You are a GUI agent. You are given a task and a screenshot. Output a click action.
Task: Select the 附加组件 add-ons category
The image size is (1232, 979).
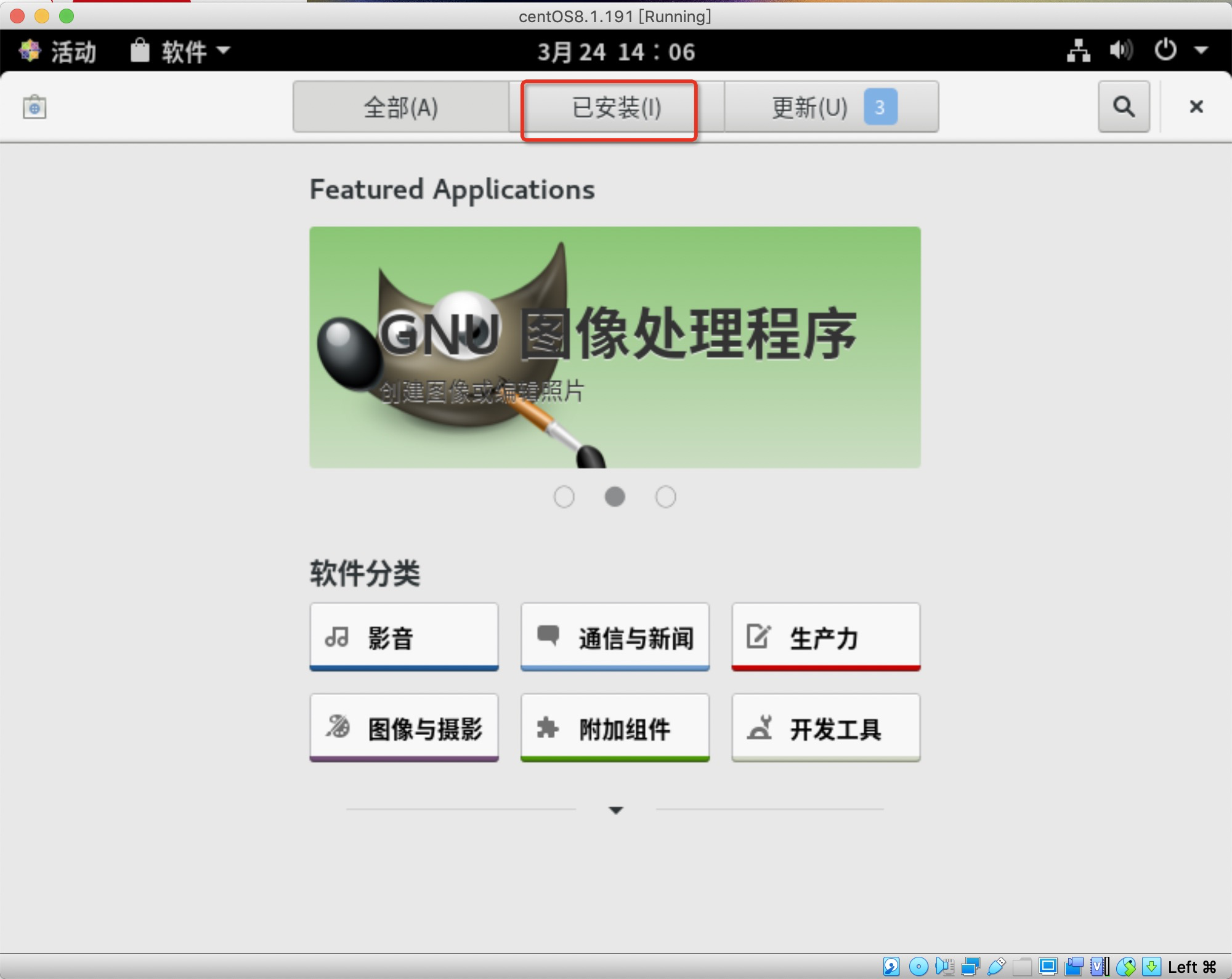[615, 728]
